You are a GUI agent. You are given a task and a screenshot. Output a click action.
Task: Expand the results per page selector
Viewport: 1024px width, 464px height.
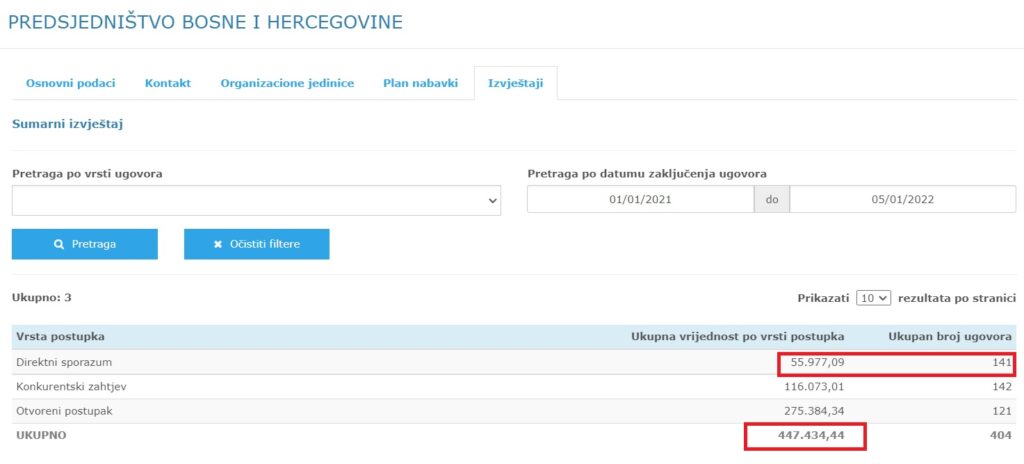[x=873, y=298]
